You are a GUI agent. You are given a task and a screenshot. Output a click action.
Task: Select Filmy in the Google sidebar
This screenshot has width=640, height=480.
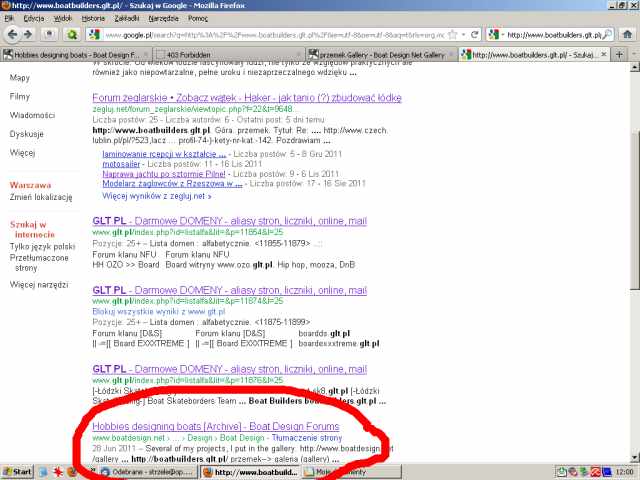pyautogui.click(x=20, y=97)
